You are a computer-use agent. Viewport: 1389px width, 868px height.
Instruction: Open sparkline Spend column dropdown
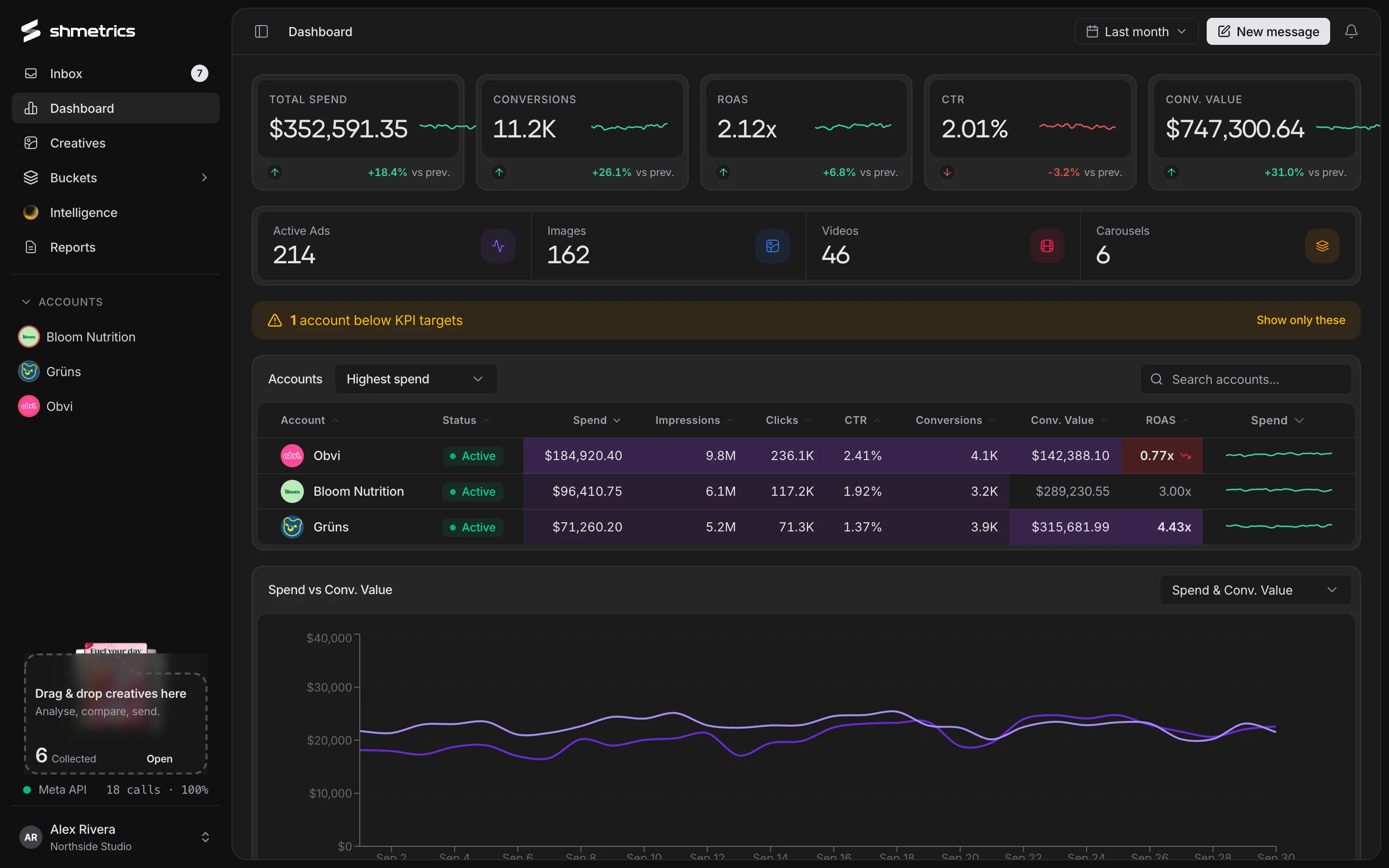(x=1277, y=421)
